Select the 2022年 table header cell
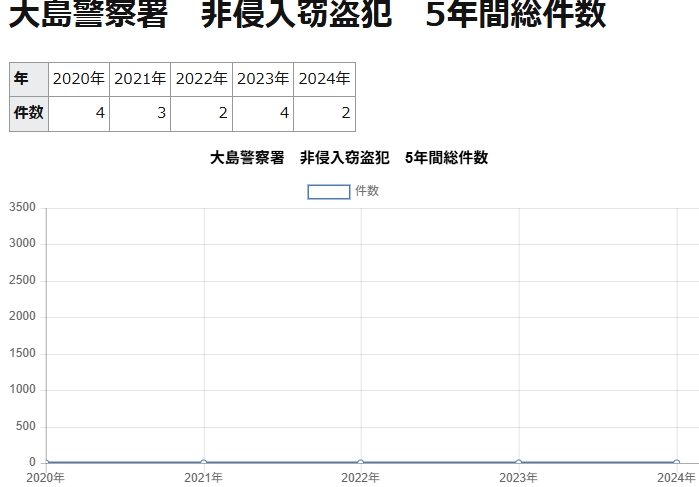 click(x=201, y=79)
